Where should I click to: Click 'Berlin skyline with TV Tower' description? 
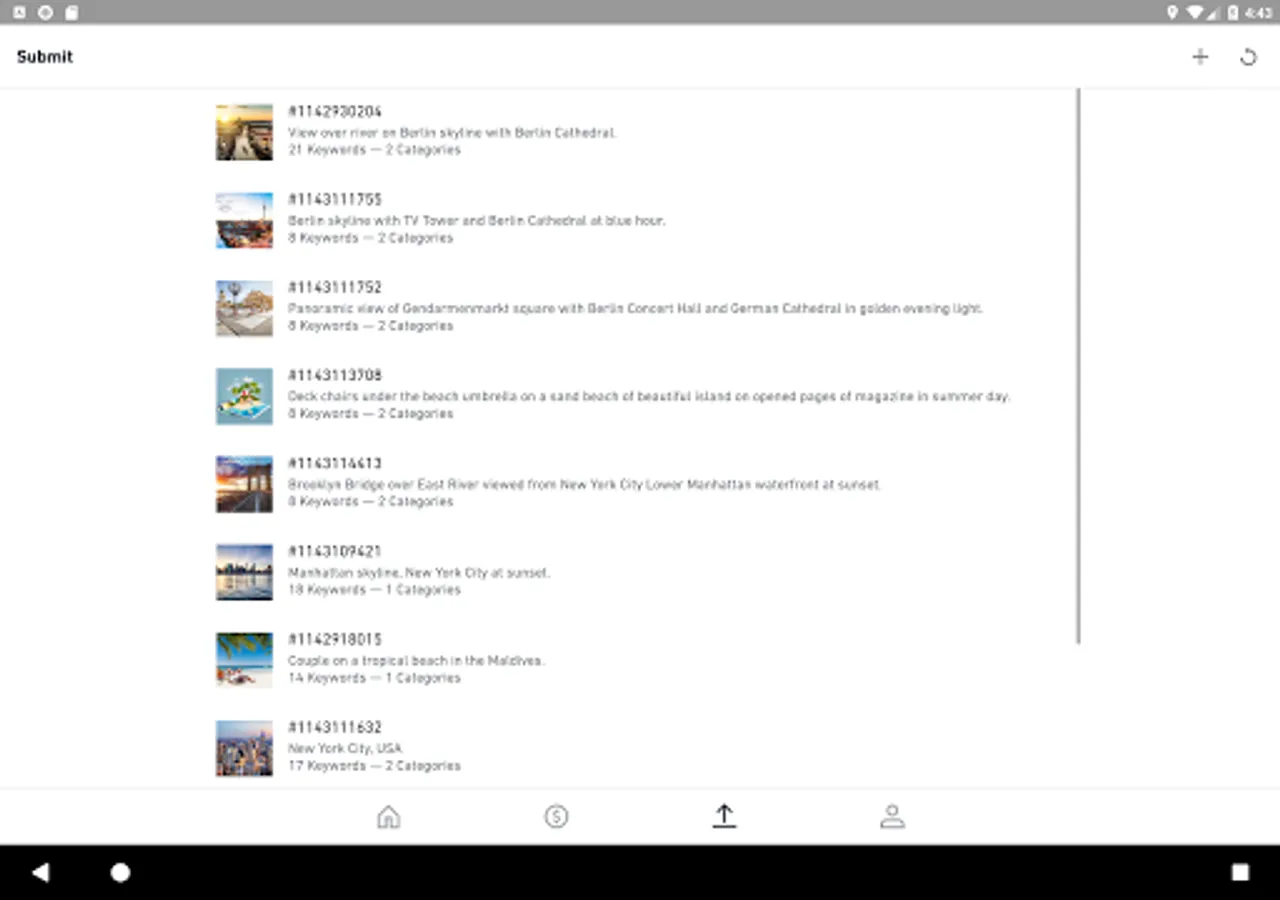pos(476,220)
